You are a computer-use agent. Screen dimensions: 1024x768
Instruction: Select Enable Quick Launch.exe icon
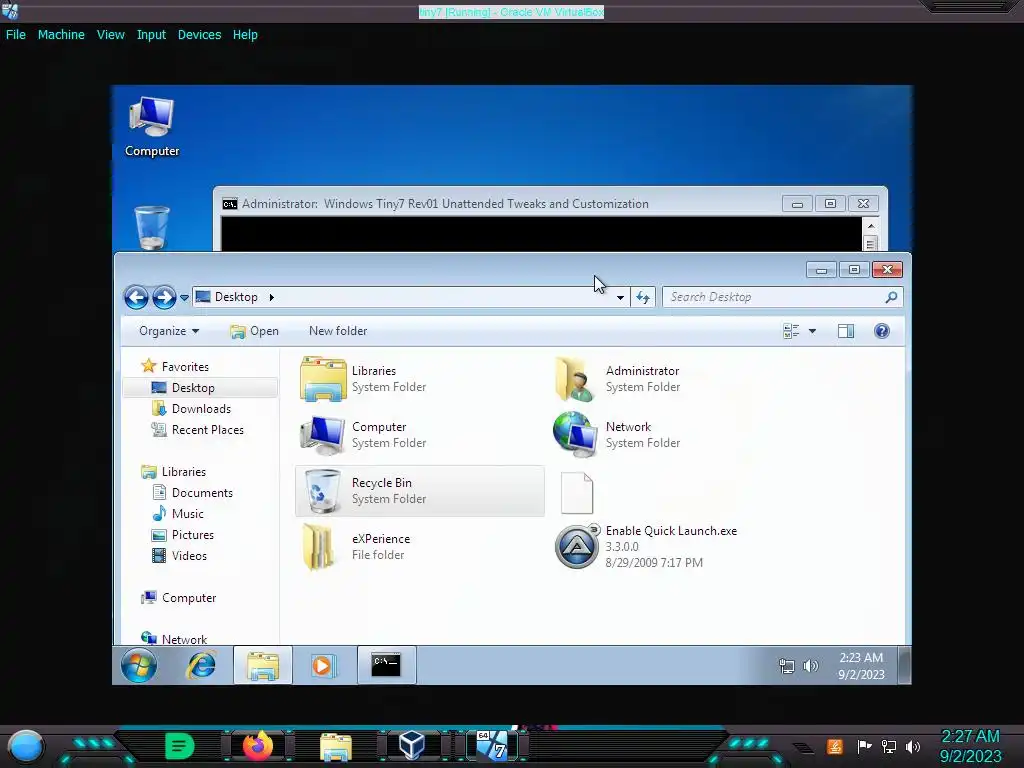pyautogui.click(x=576, y=547)
